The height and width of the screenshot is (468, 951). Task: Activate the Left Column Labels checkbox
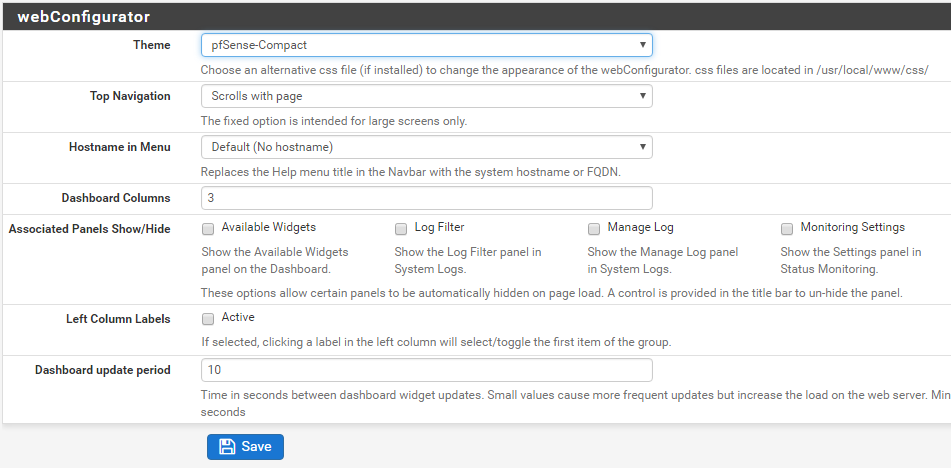click(208, 319)
